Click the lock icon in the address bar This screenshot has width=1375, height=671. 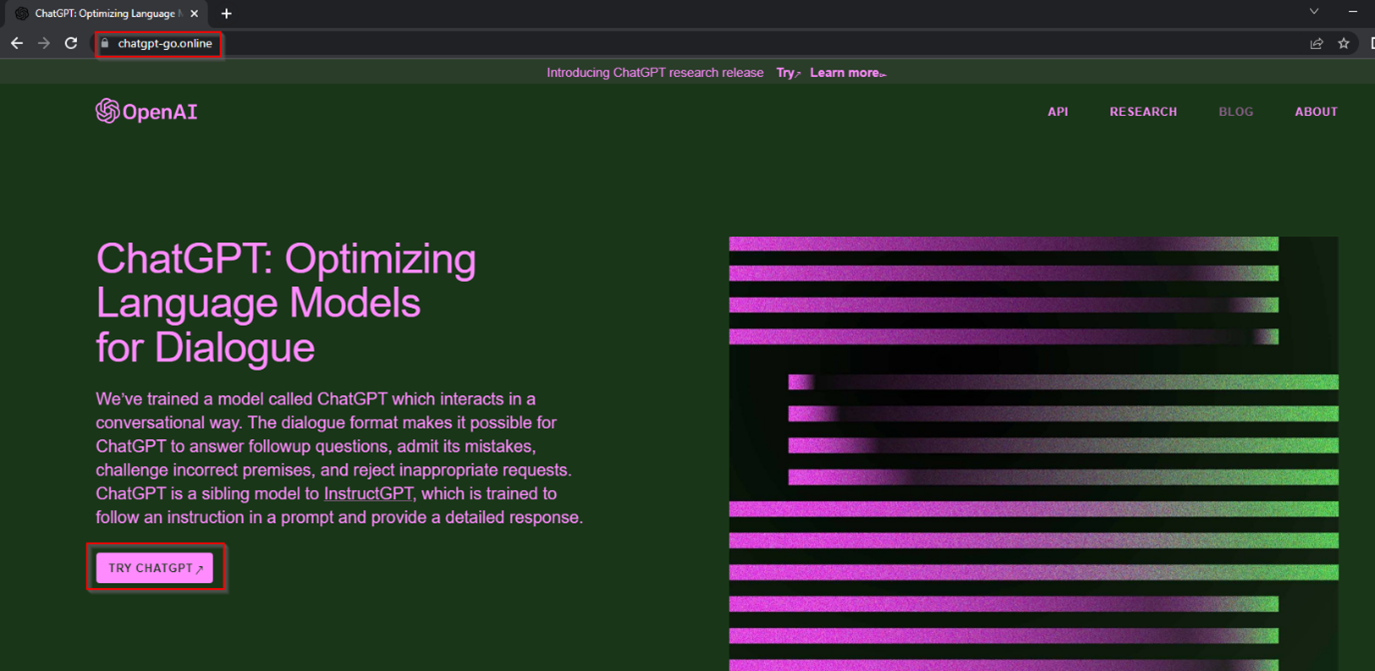coord(103,44)
